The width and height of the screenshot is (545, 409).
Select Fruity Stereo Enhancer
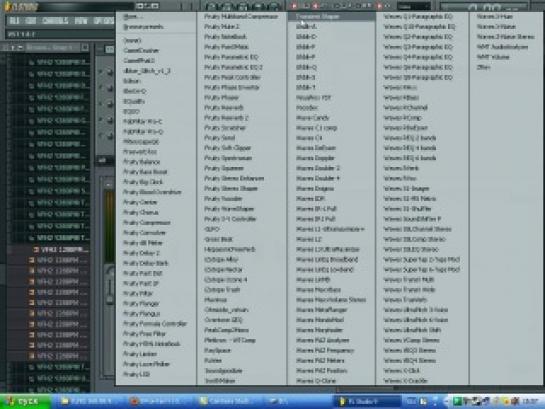pos(234,179)
